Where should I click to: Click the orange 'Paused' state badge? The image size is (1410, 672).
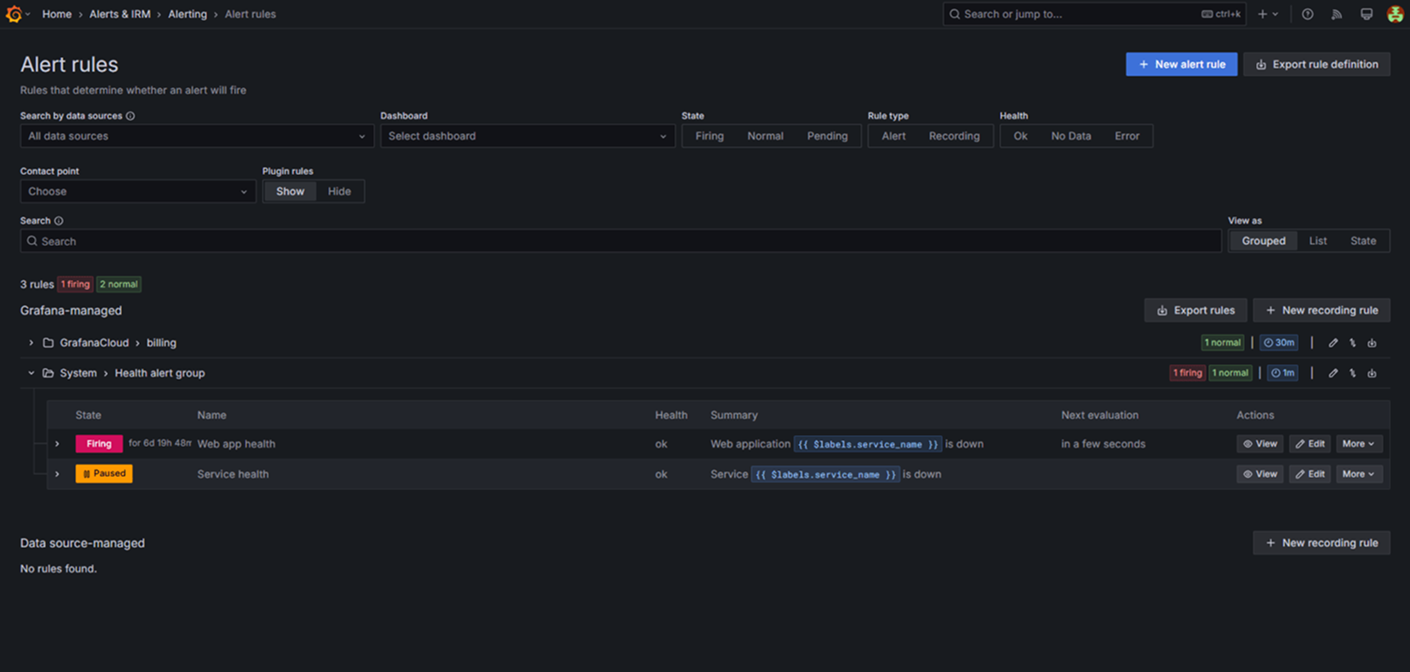104,474
